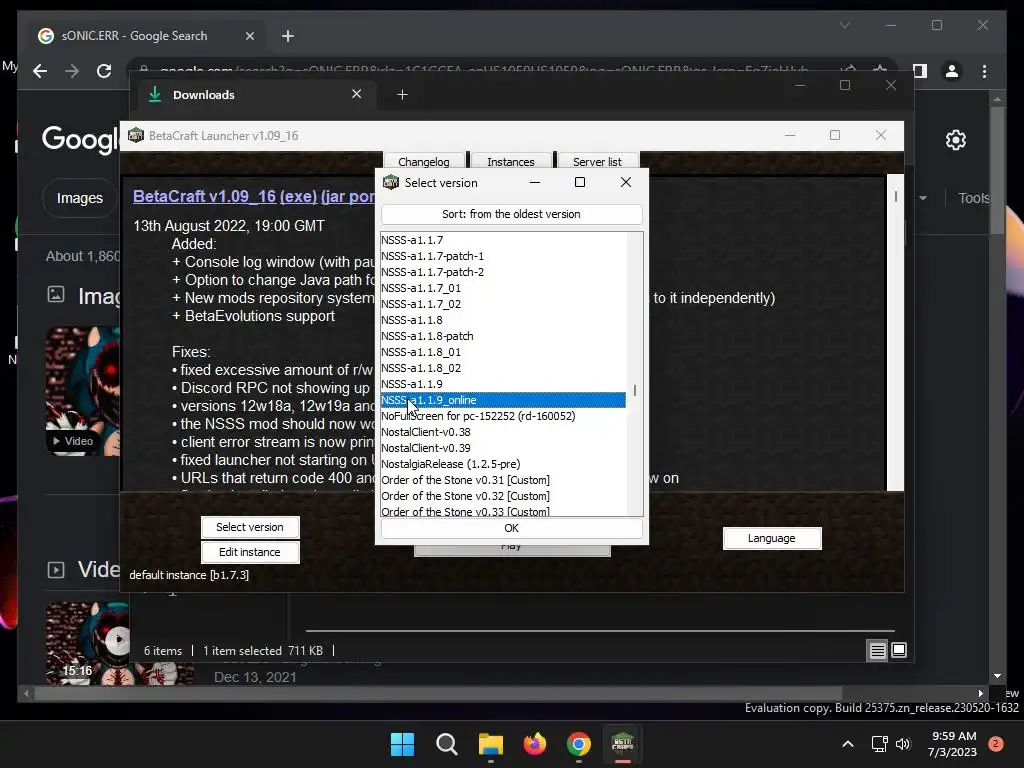The width and height of the screenshot is (1024, 768).
Task: Click Select version button in launcher
Action: (x=249, y=527)
